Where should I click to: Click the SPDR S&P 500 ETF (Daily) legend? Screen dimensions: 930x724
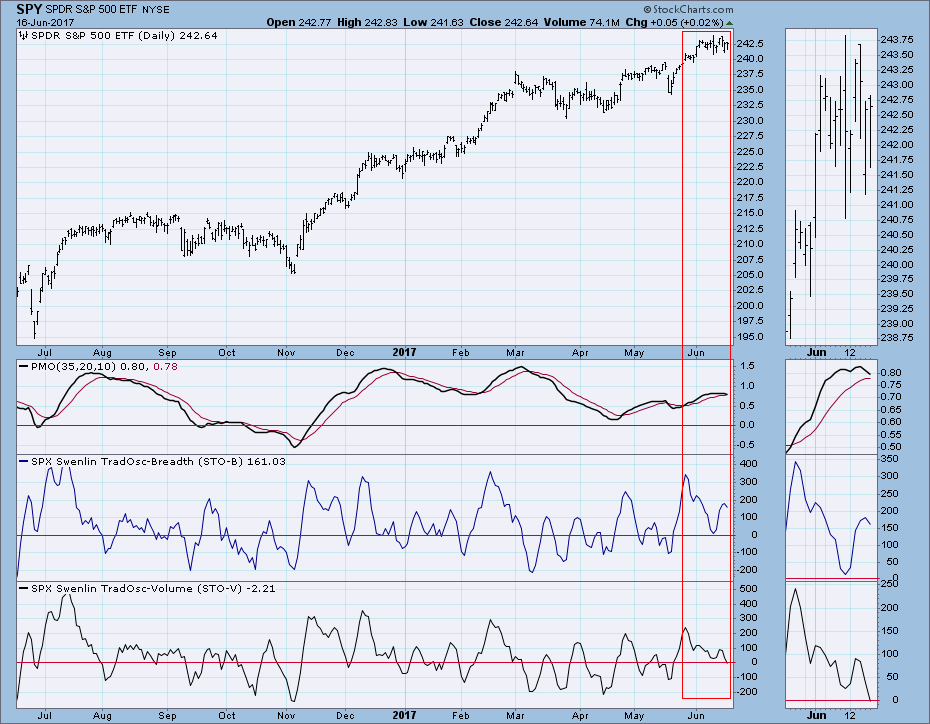(x=124, y=36)
